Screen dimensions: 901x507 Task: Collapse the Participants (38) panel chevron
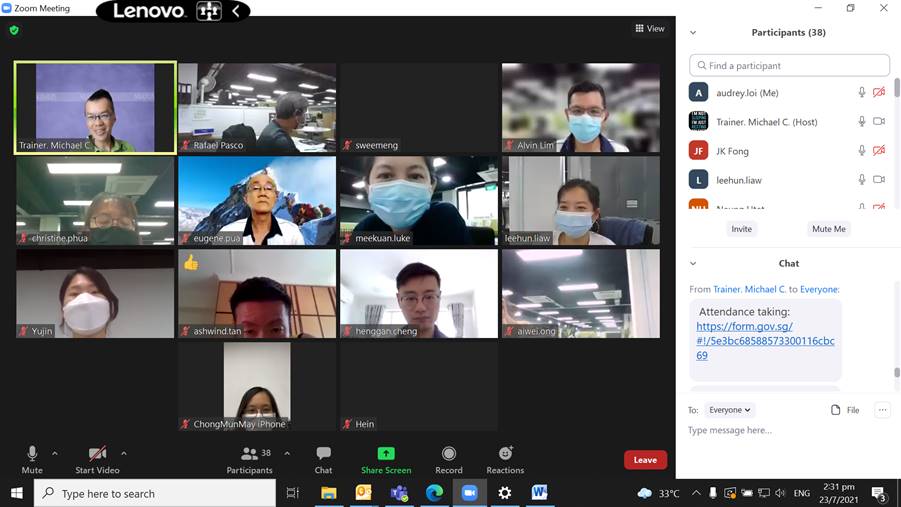click(693, 33)
